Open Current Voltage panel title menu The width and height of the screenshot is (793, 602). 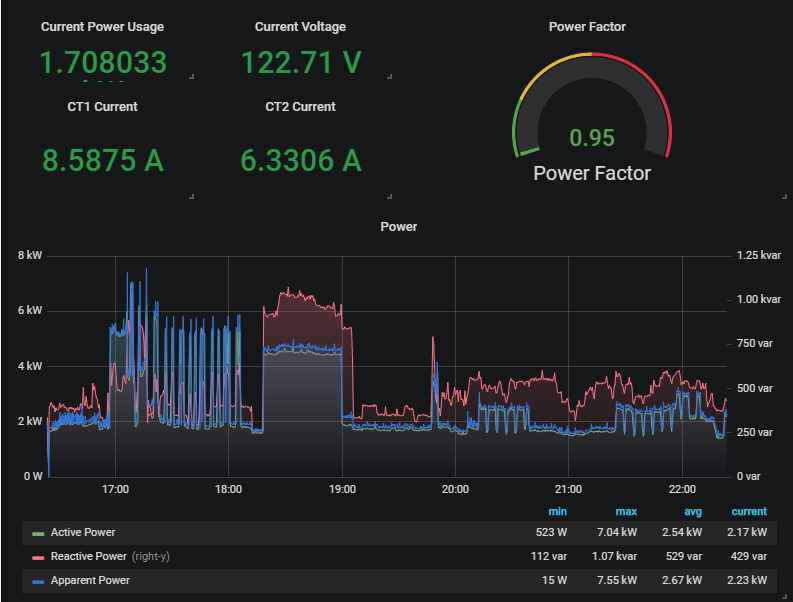click(x=300, y=27)
